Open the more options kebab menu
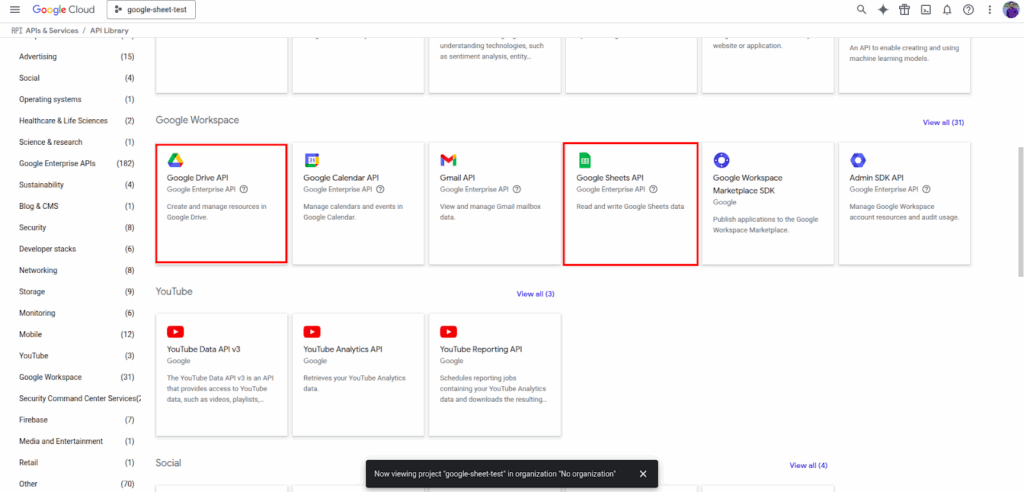This screenshot has width=1024, height=492. tap(989, 10)
